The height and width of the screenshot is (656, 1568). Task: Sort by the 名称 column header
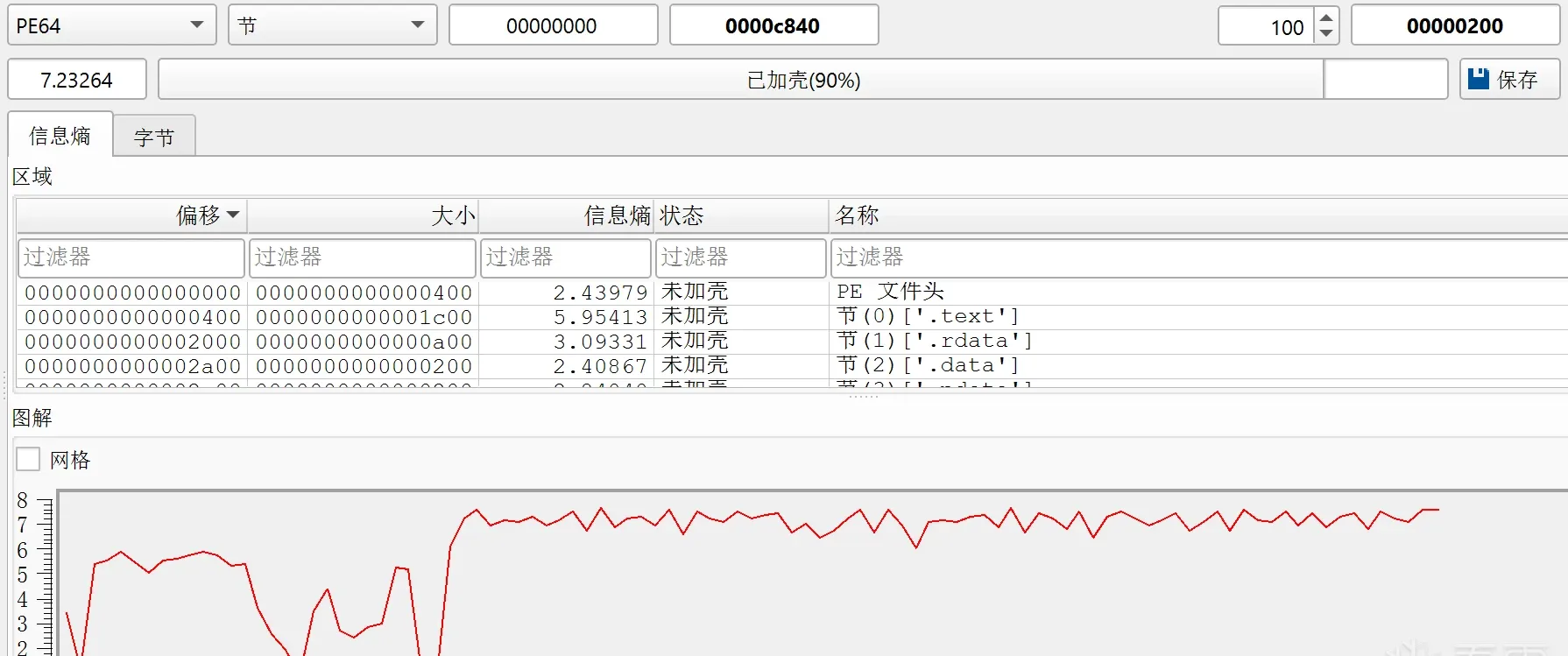click(1198, 215)
